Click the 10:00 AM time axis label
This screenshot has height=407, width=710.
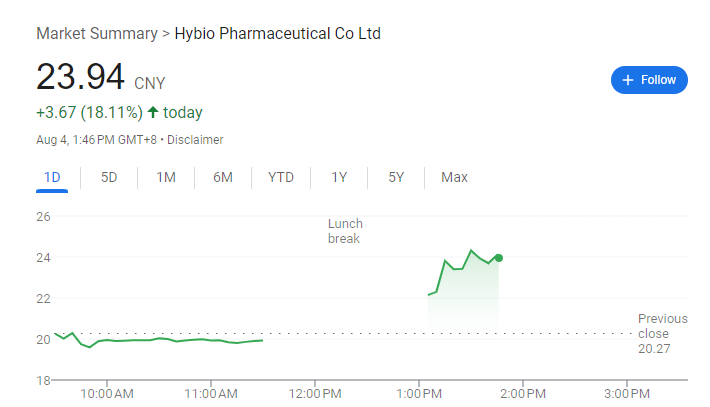click(107, 393)
